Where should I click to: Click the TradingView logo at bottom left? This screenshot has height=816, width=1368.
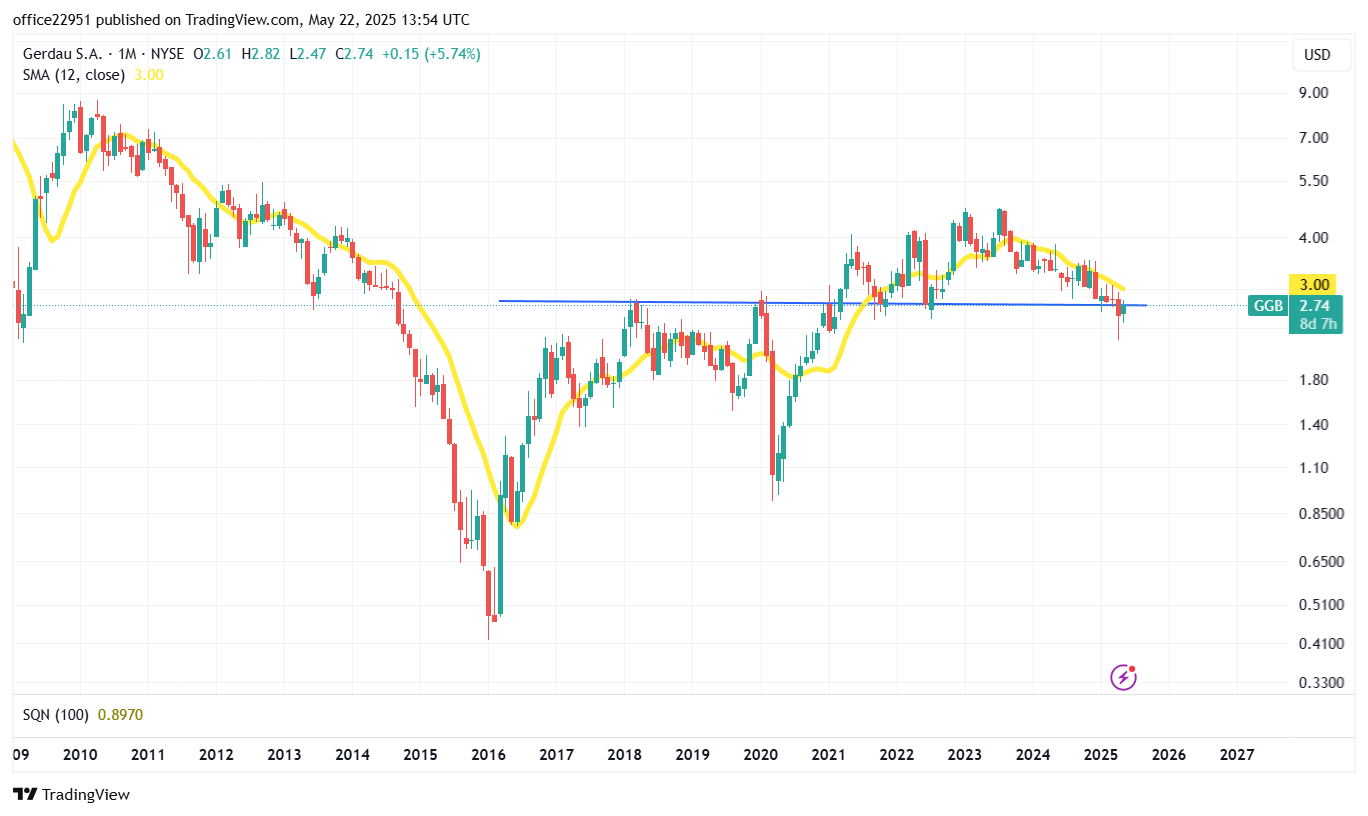[71, 795]
